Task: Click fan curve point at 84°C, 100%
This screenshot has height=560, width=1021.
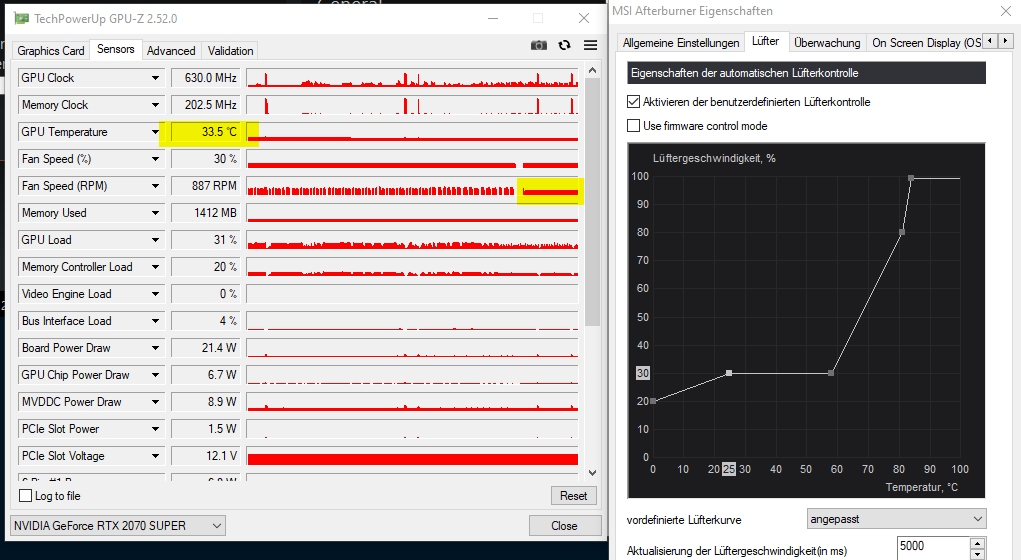Action: pyautogui.click(x=911, y=178)
